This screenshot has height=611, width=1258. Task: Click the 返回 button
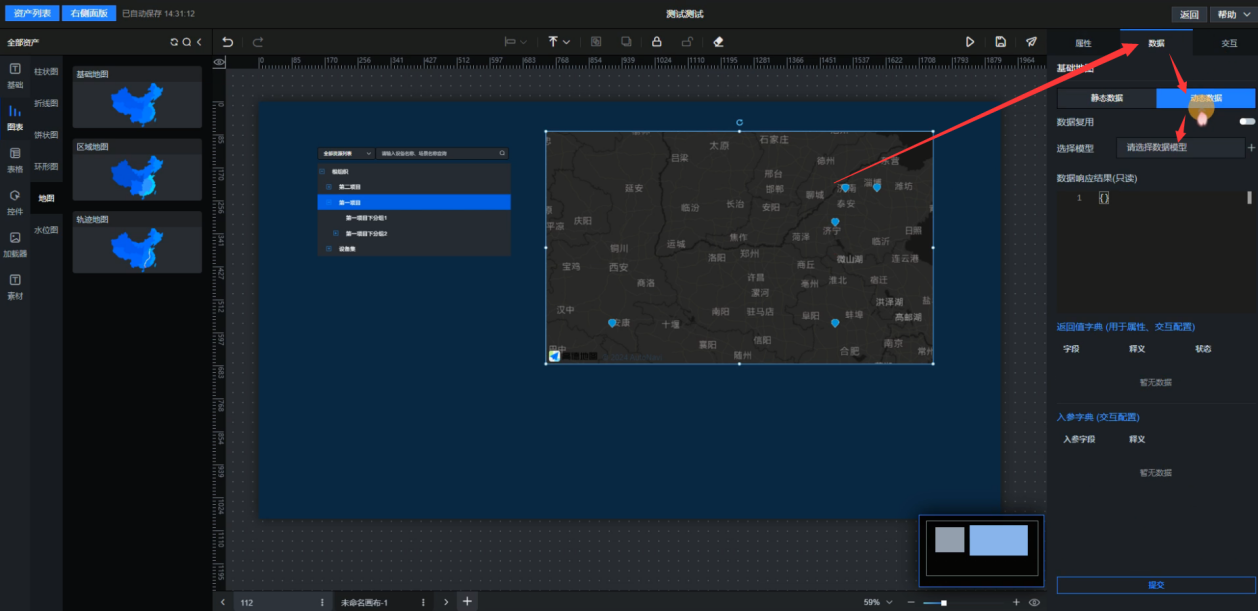coord(1189,14)
